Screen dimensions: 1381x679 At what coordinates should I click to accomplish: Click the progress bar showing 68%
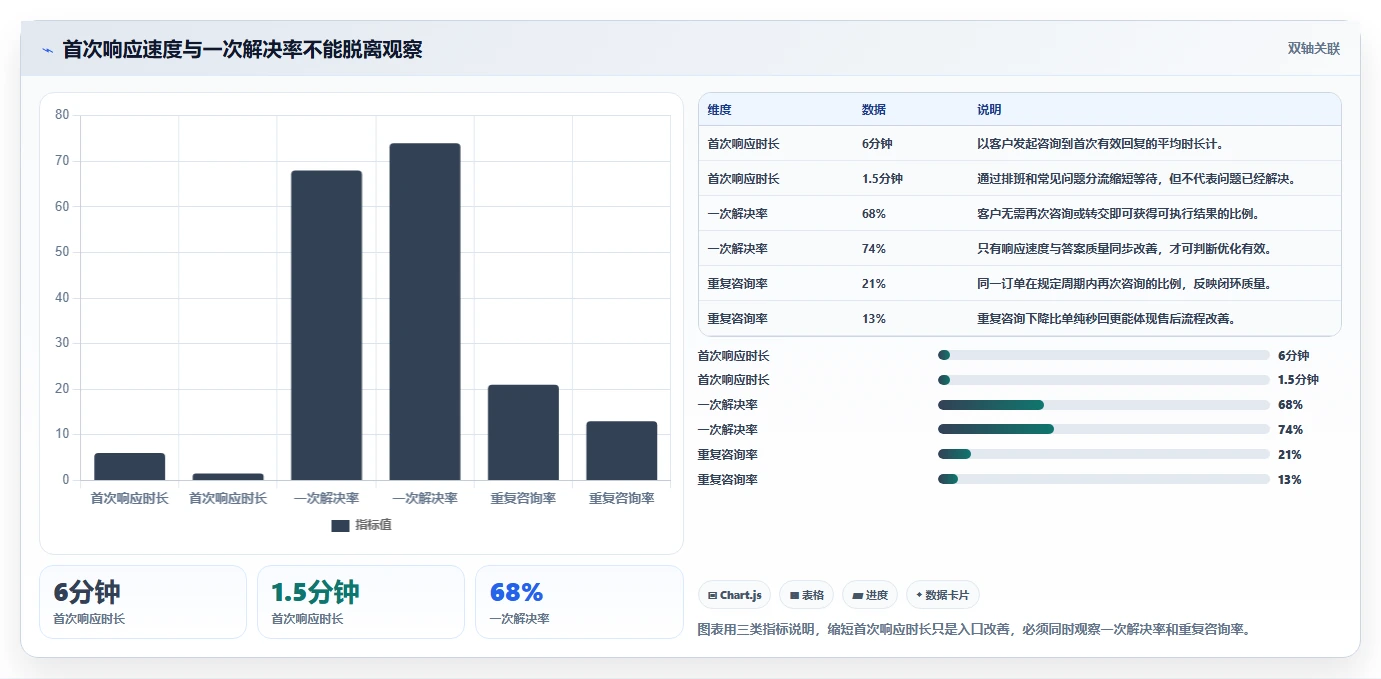(1103, 405)
